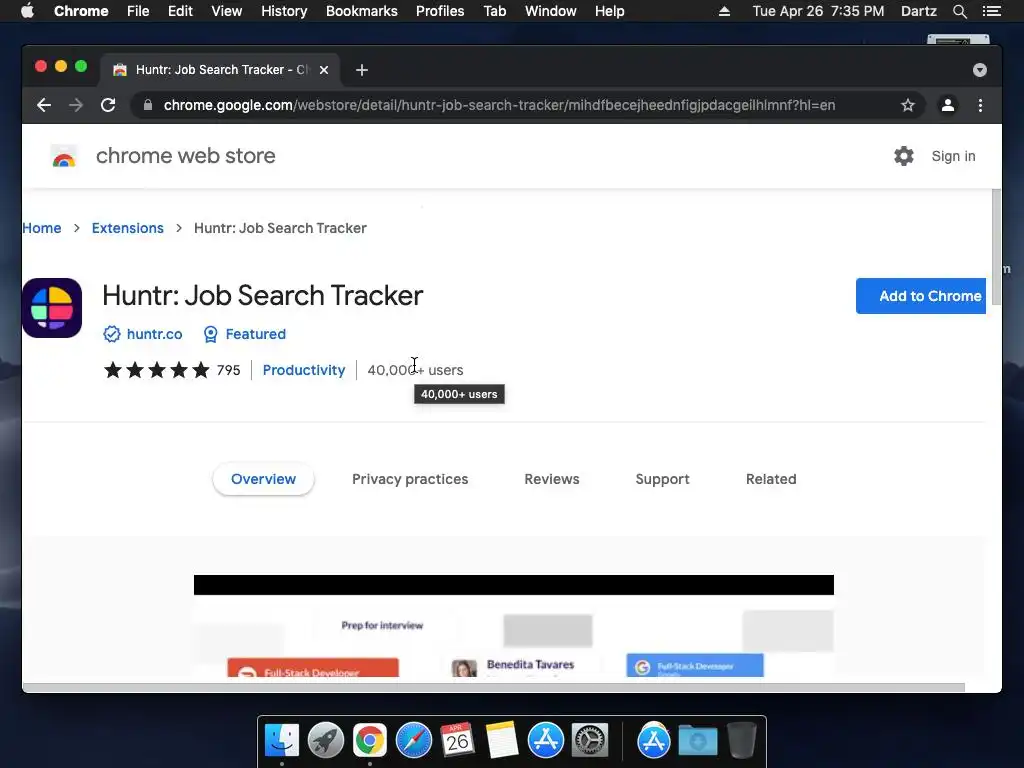Open the Apple menu
1024x768 pixels.
[x=27, y=11]
